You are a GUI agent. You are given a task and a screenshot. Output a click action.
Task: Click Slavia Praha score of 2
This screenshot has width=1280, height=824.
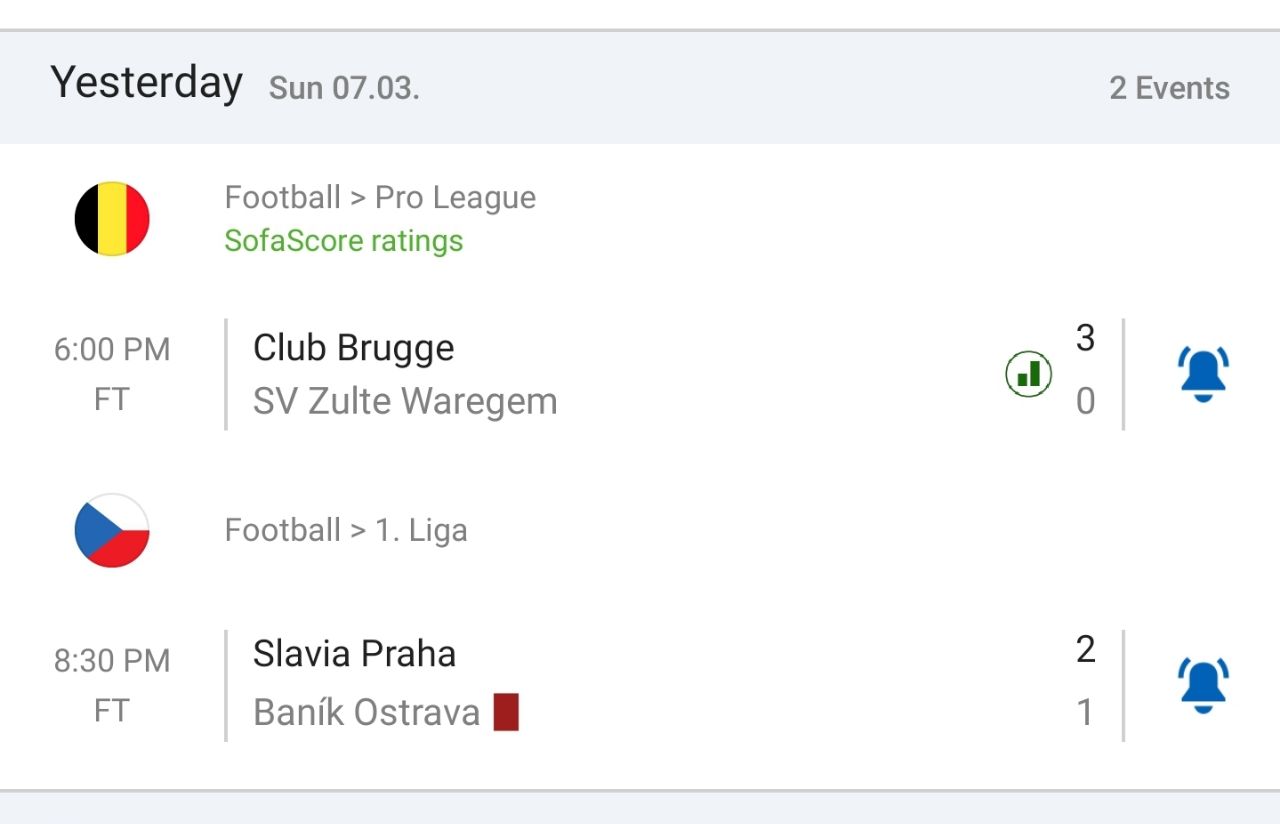[1086, 649]
